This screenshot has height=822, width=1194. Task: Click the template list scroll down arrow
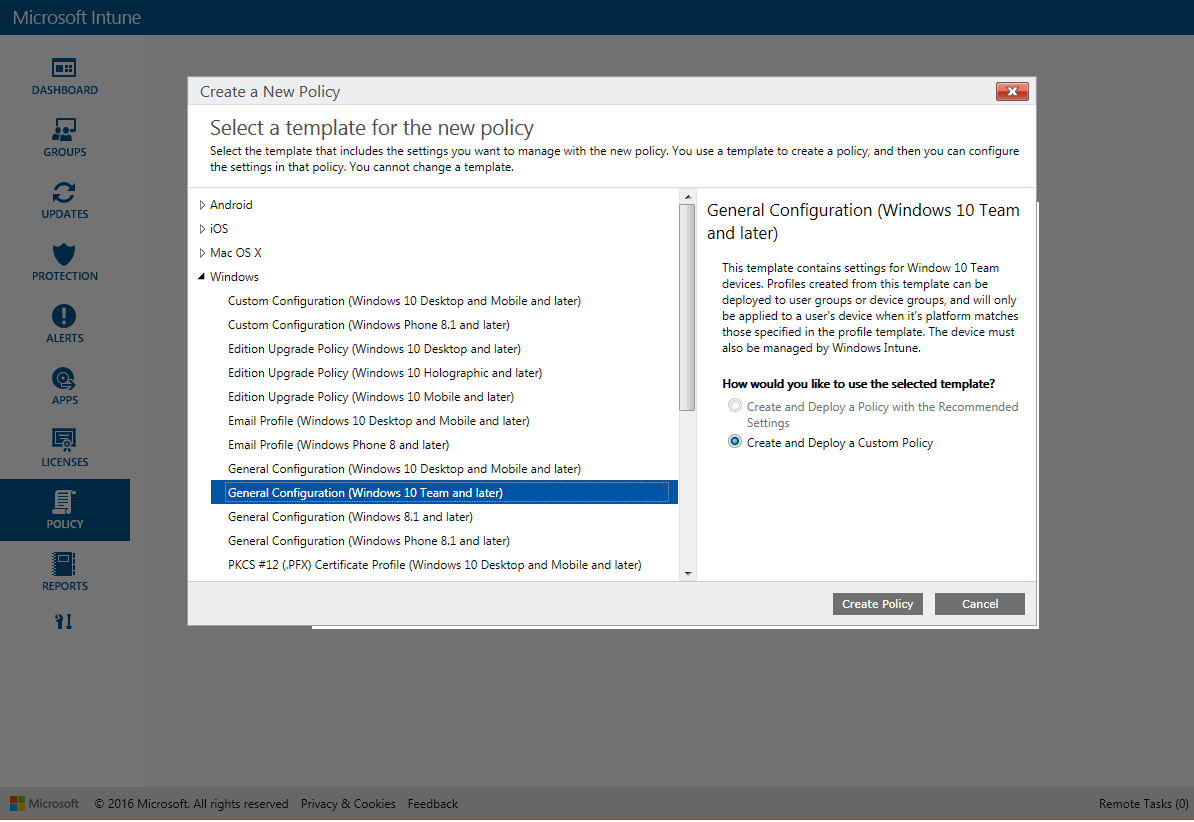click(687, 573)
